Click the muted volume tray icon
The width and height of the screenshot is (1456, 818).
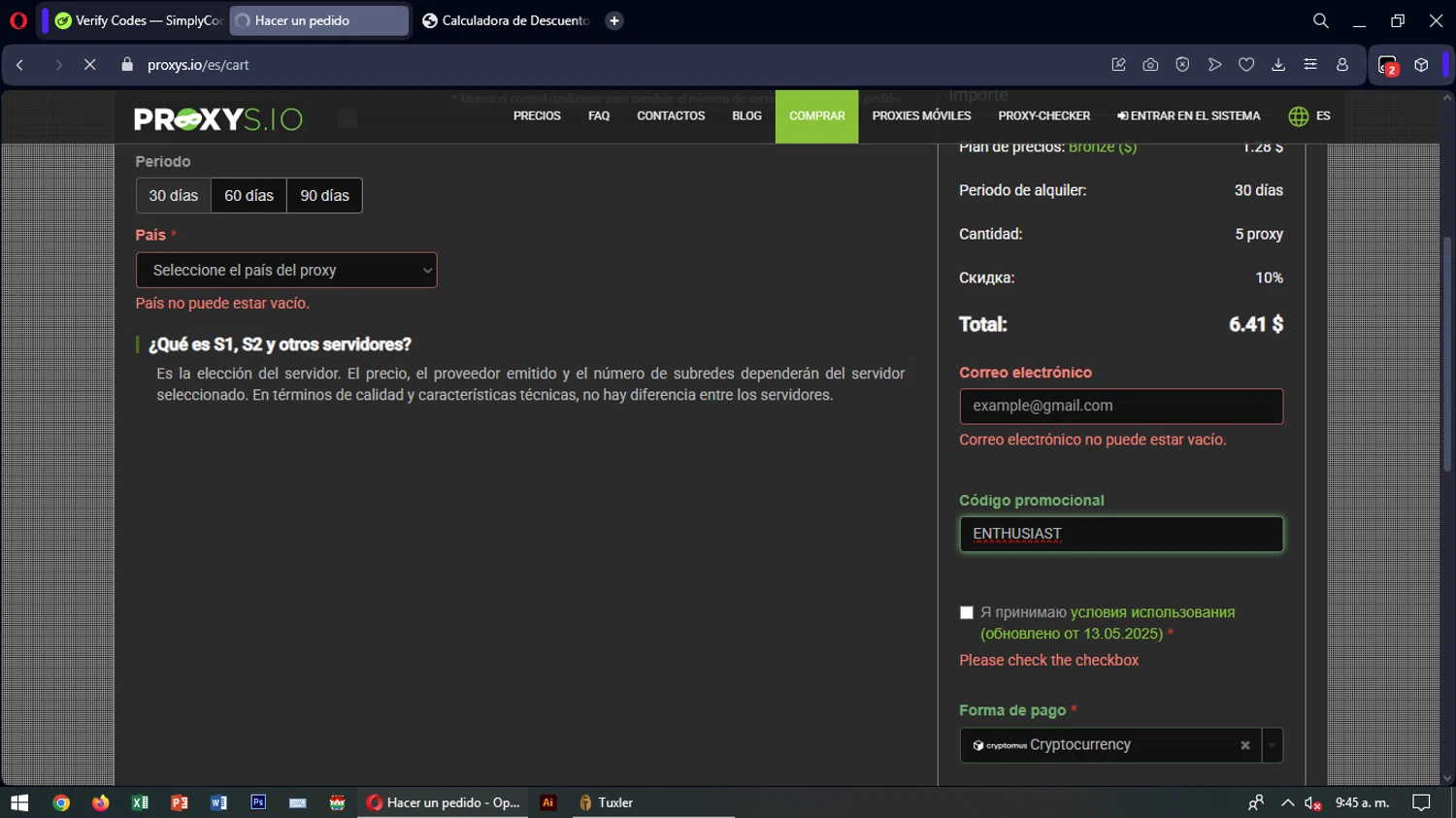(1313, 802)
